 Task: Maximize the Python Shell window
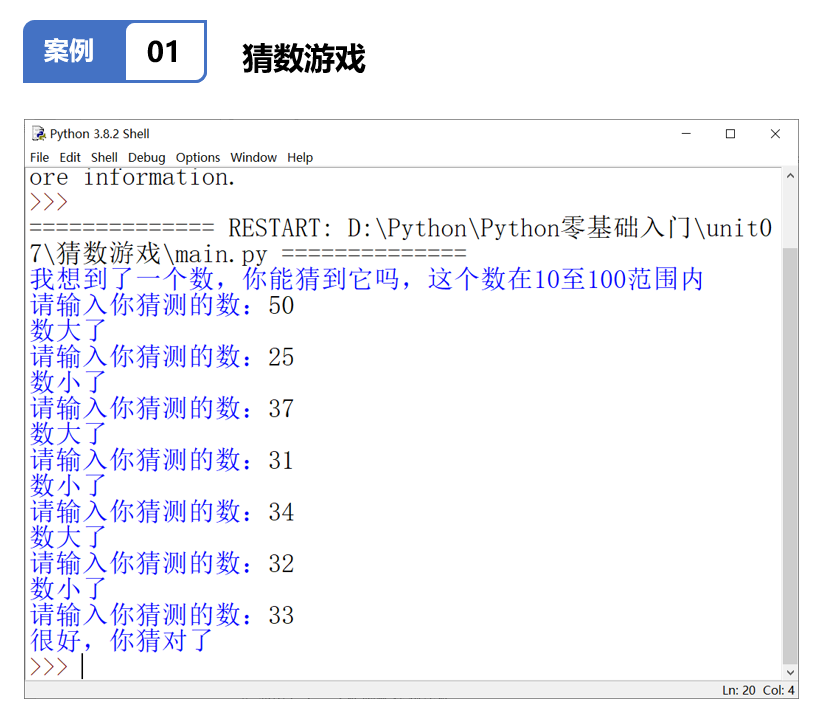click(x=730, y=134)
